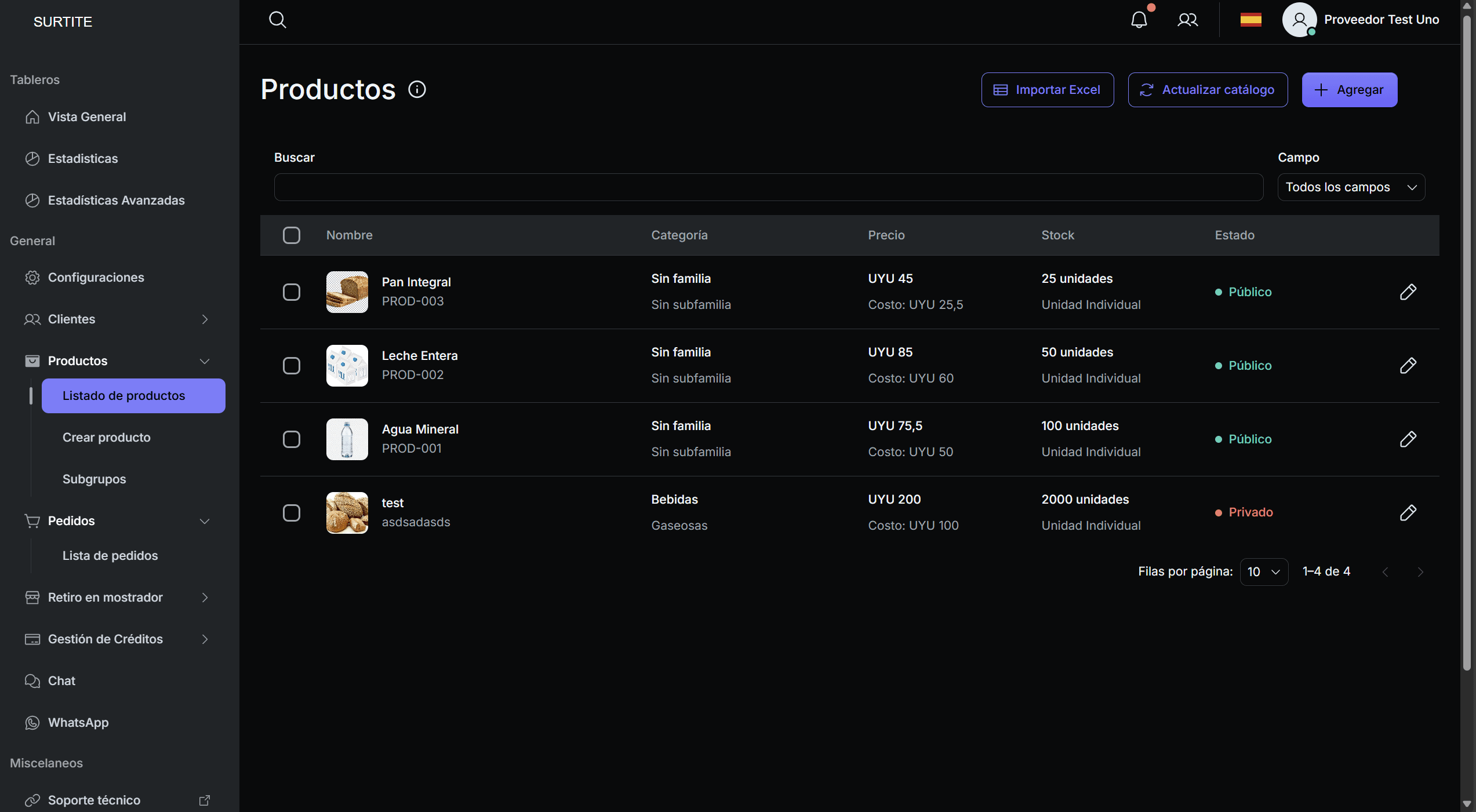Image resolution: width=1476 pixels, height=812 pixels.
Task: Click the users icon in top bar
Action: coord(1187,20)
